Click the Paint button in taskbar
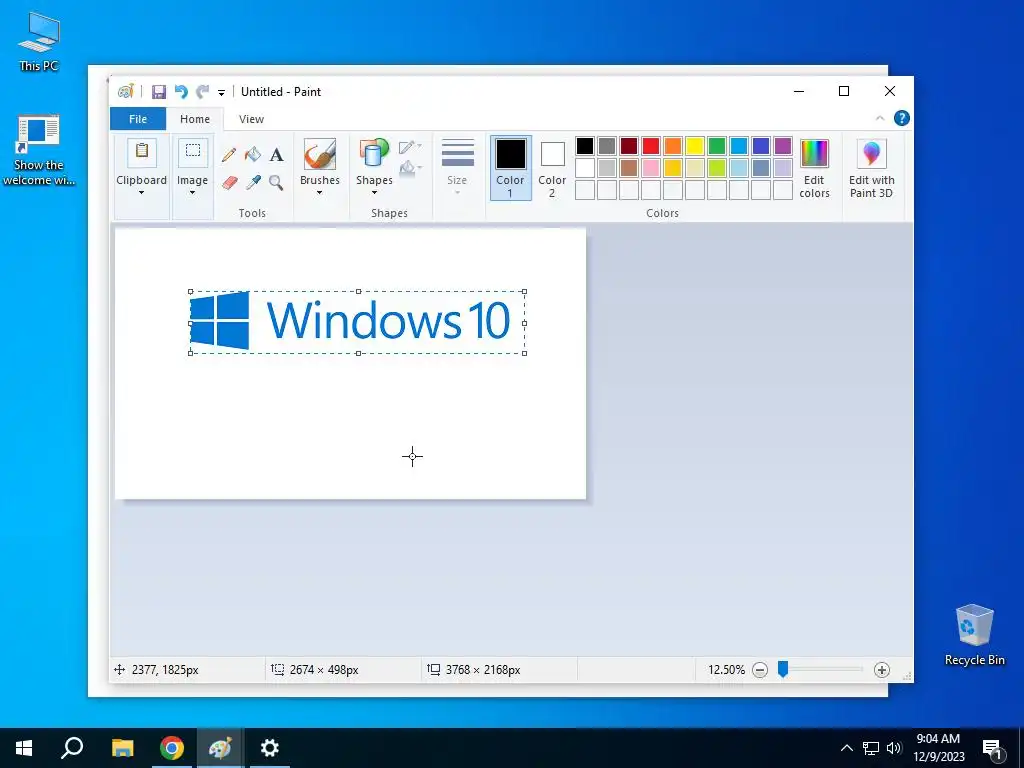This screenshot has width=1024, height=768. (220, 748)
